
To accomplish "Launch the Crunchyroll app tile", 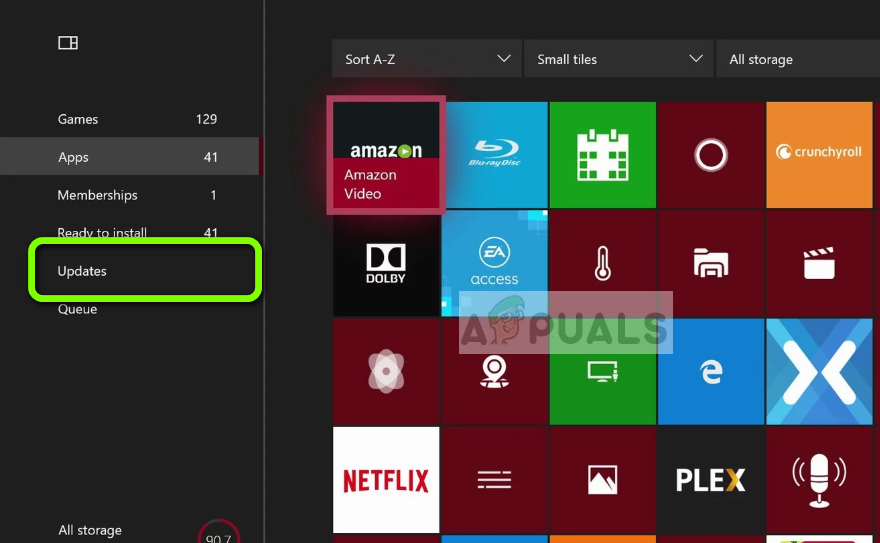I will [819, 155].
